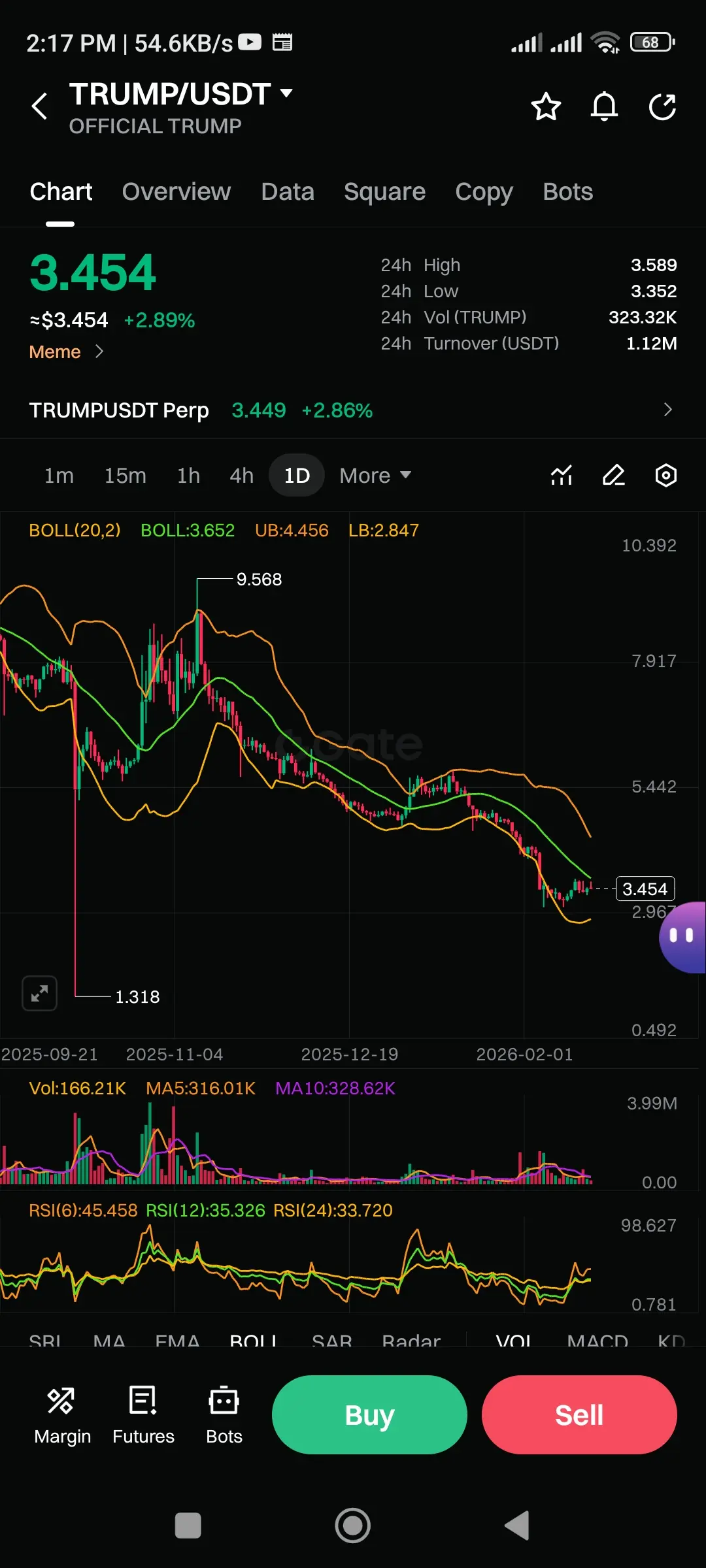Viewport: 706px width, 1568px height.
Task: Tap the Vol:166.21K label
Action: (x=77, y=1088)
